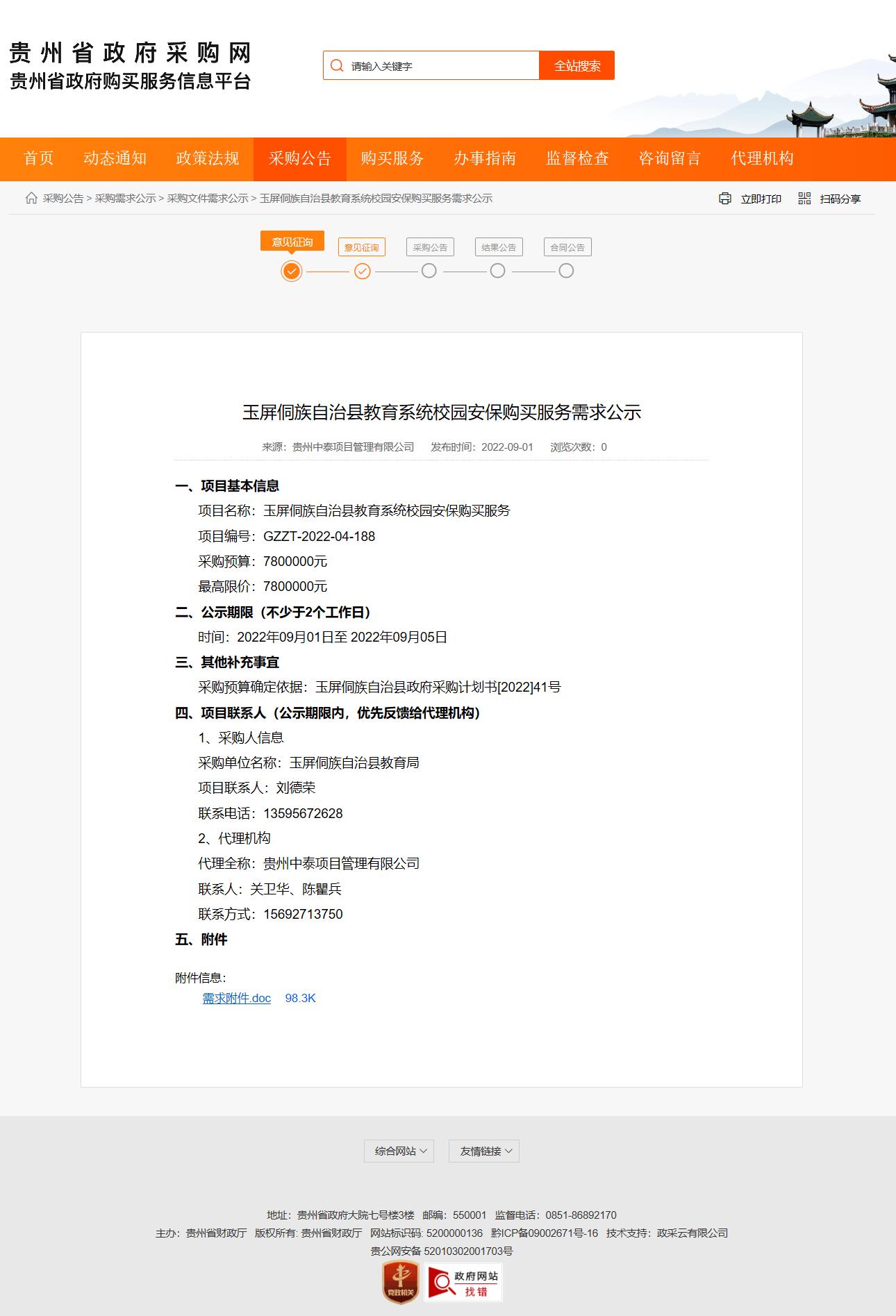Click contact phone 13595672628 text
The image size is (896, 1316).
303,813
